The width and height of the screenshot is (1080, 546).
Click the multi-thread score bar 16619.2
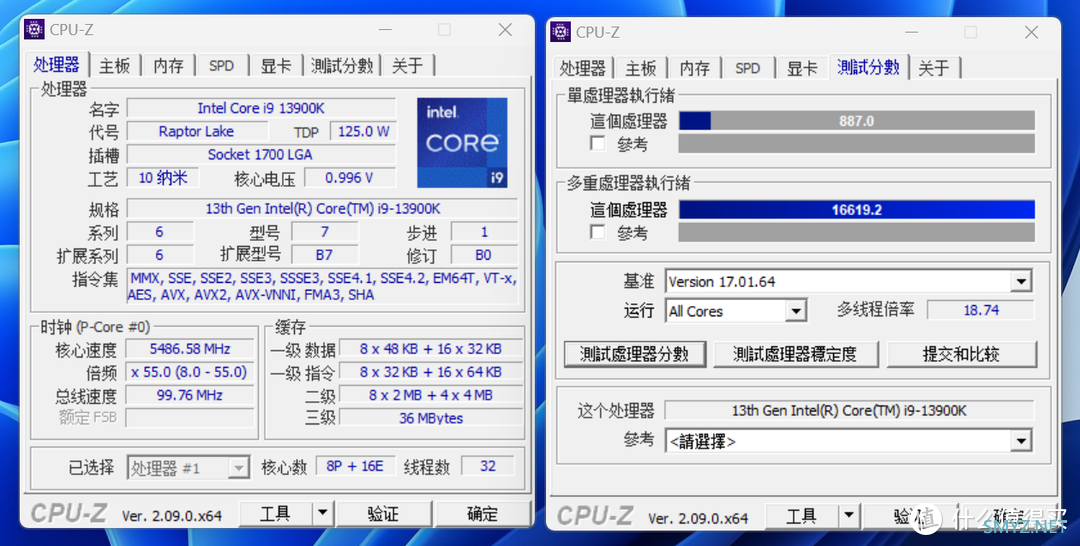point(857,210)
